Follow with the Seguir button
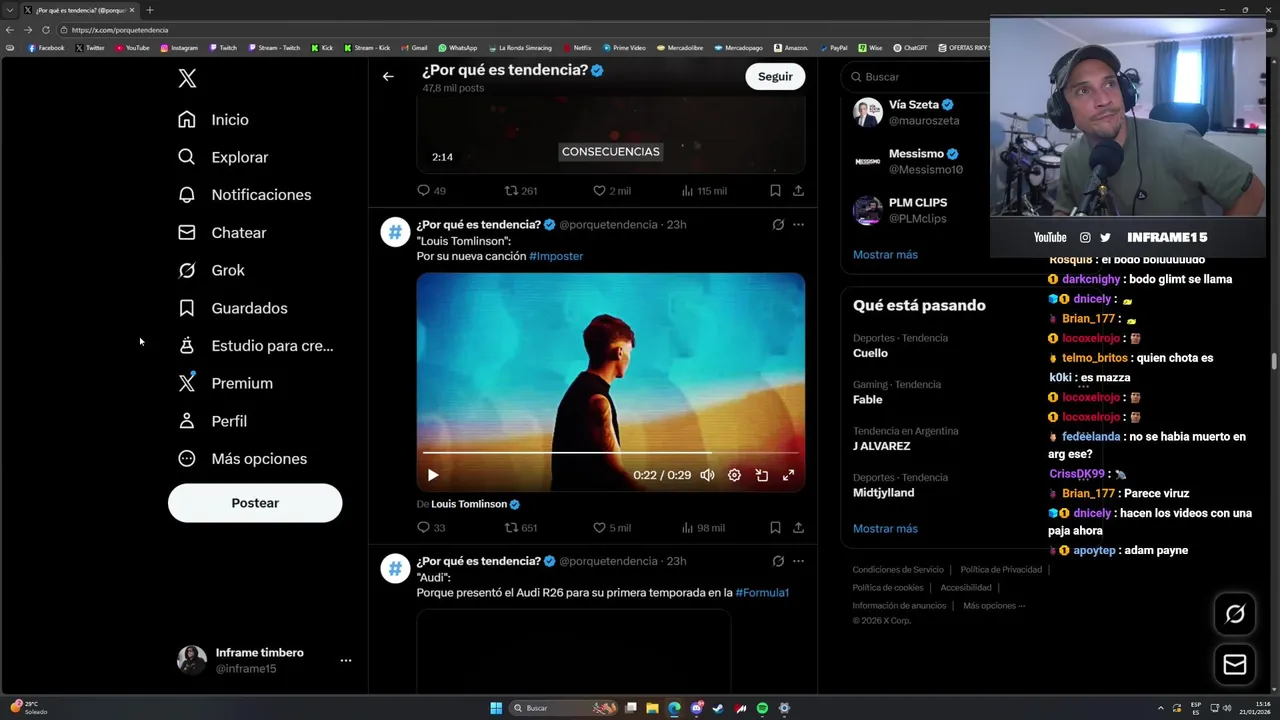 [x=775, y=76]
